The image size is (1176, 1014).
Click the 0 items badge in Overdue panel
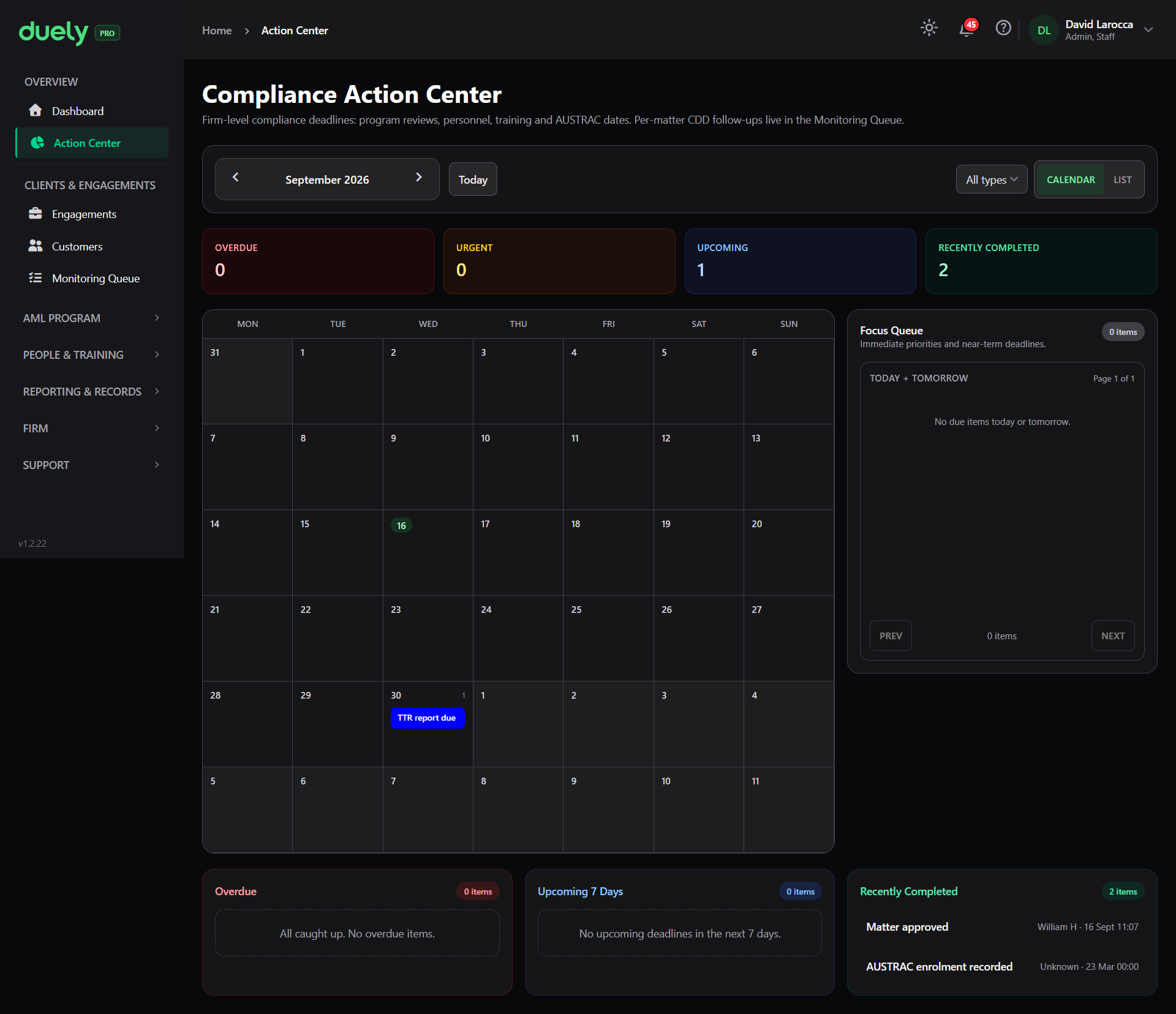[478, 892]
